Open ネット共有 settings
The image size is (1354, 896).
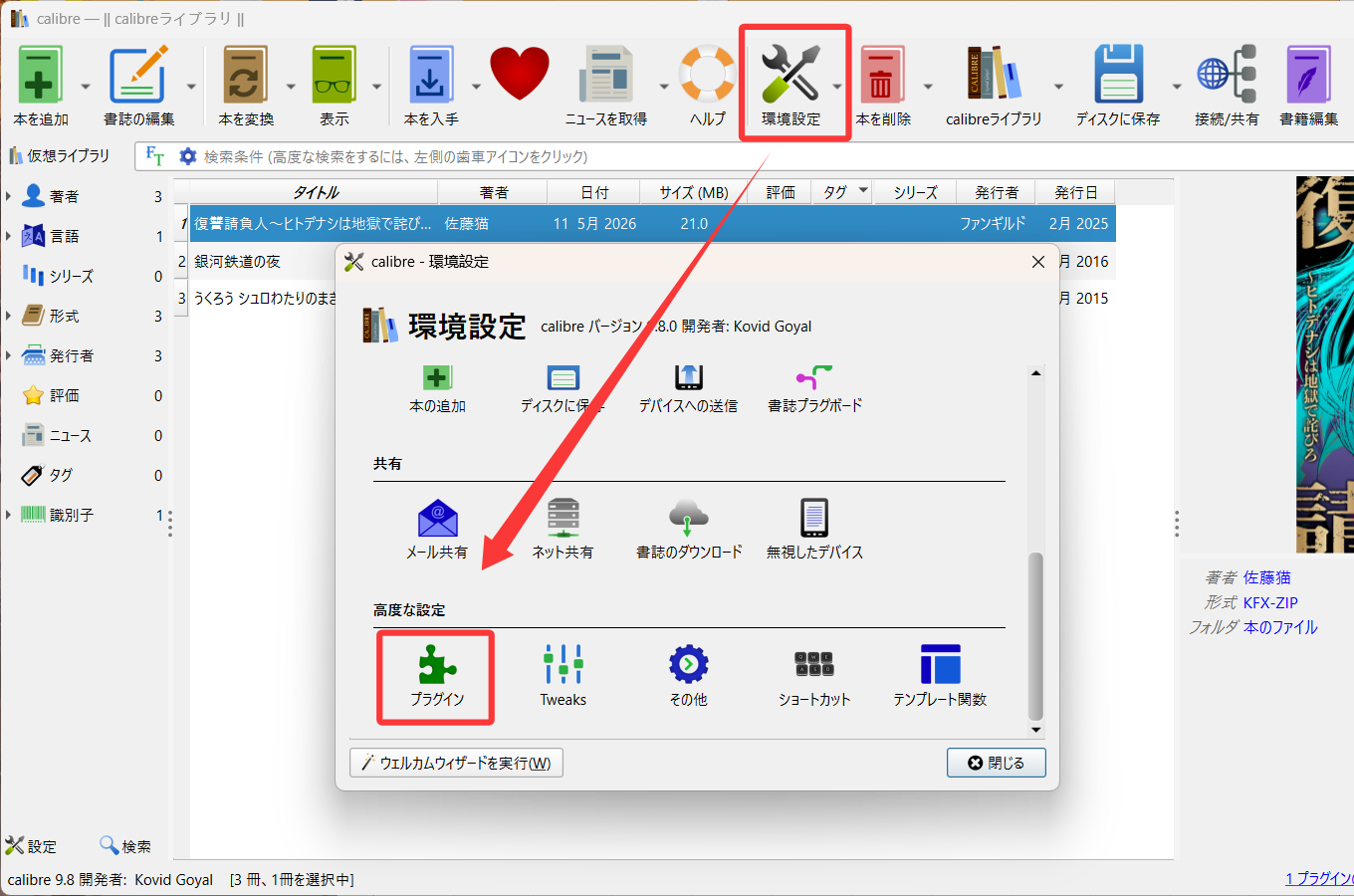pos(563,529)
